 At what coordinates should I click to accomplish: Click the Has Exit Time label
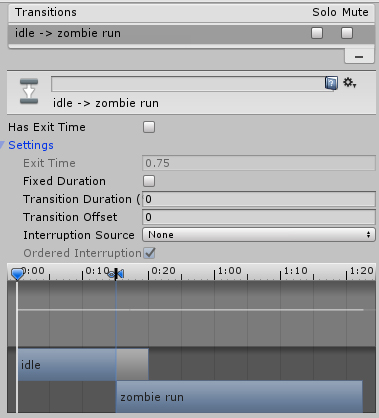click(x=47, y=127)
